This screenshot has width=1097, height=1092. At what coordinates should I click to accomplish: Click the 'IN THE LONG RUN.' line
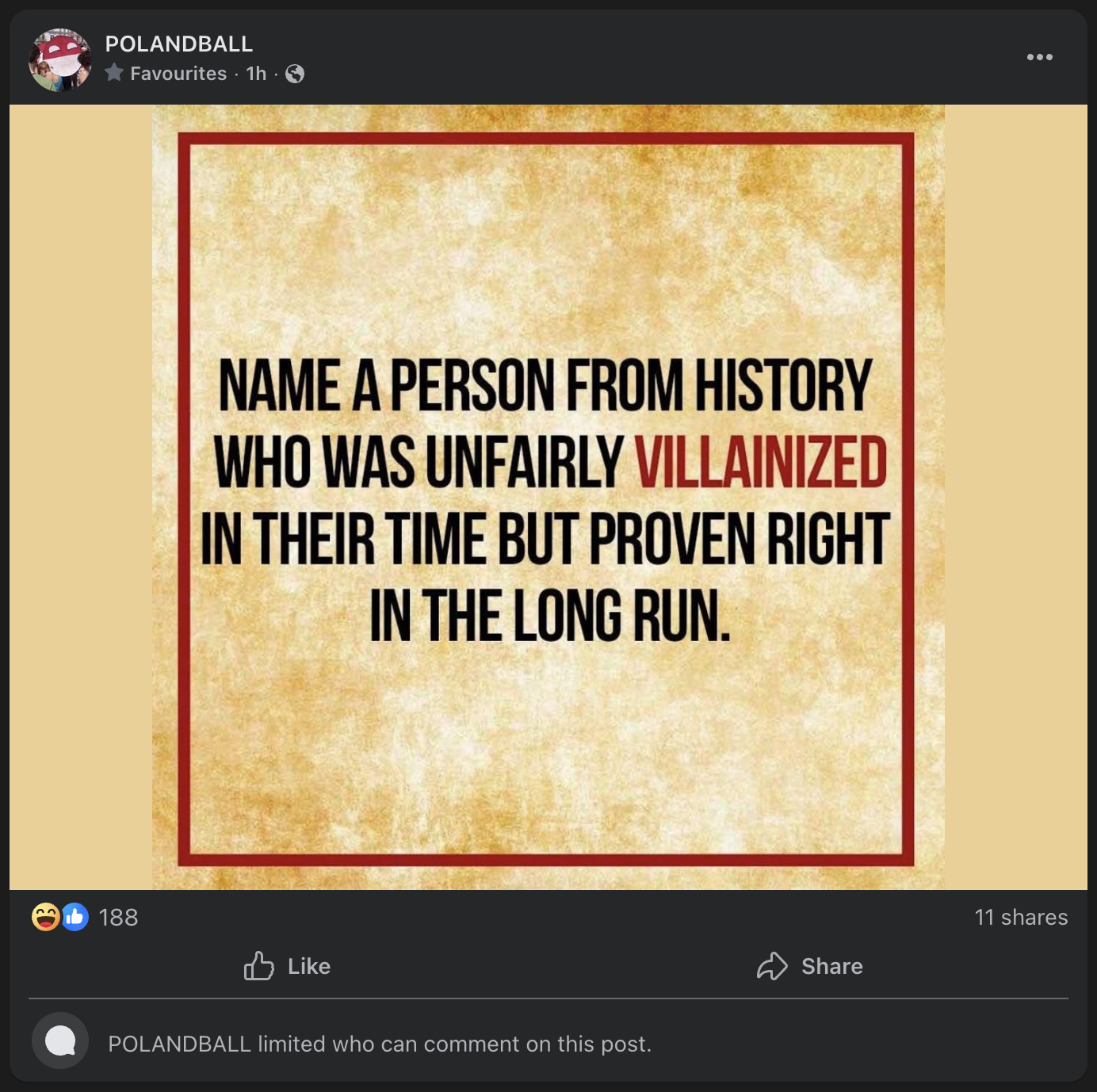click(x=549, y=617)
